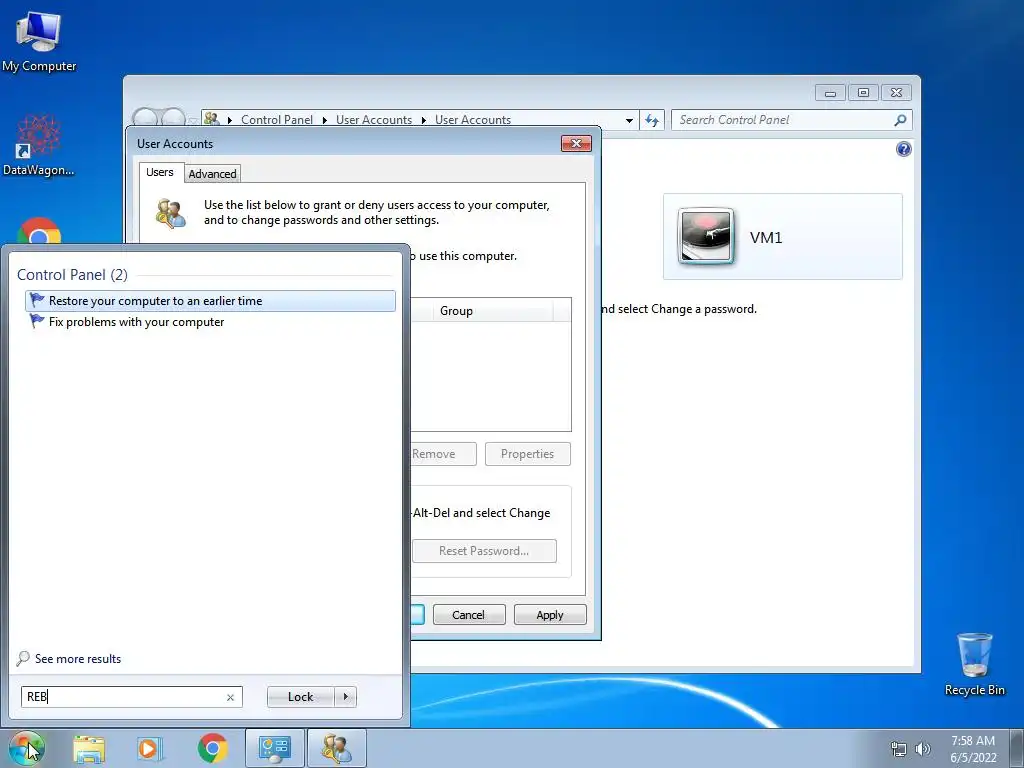Switch to Control Panel taskbar window
Viewport: 1024px width, 768px height.
click(x=274, y=748)
